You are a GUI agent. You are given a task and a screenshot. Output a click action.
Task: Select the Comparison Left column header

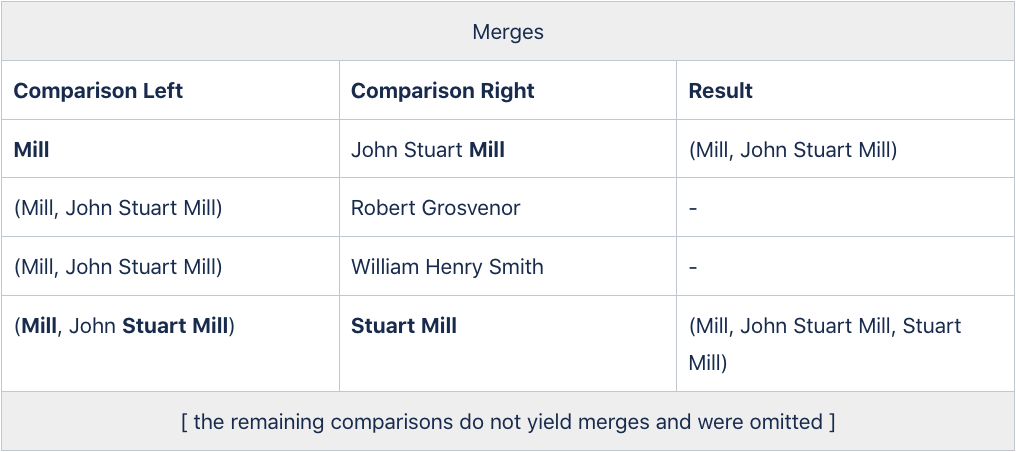pyautogui.click(x=98, y=91)
